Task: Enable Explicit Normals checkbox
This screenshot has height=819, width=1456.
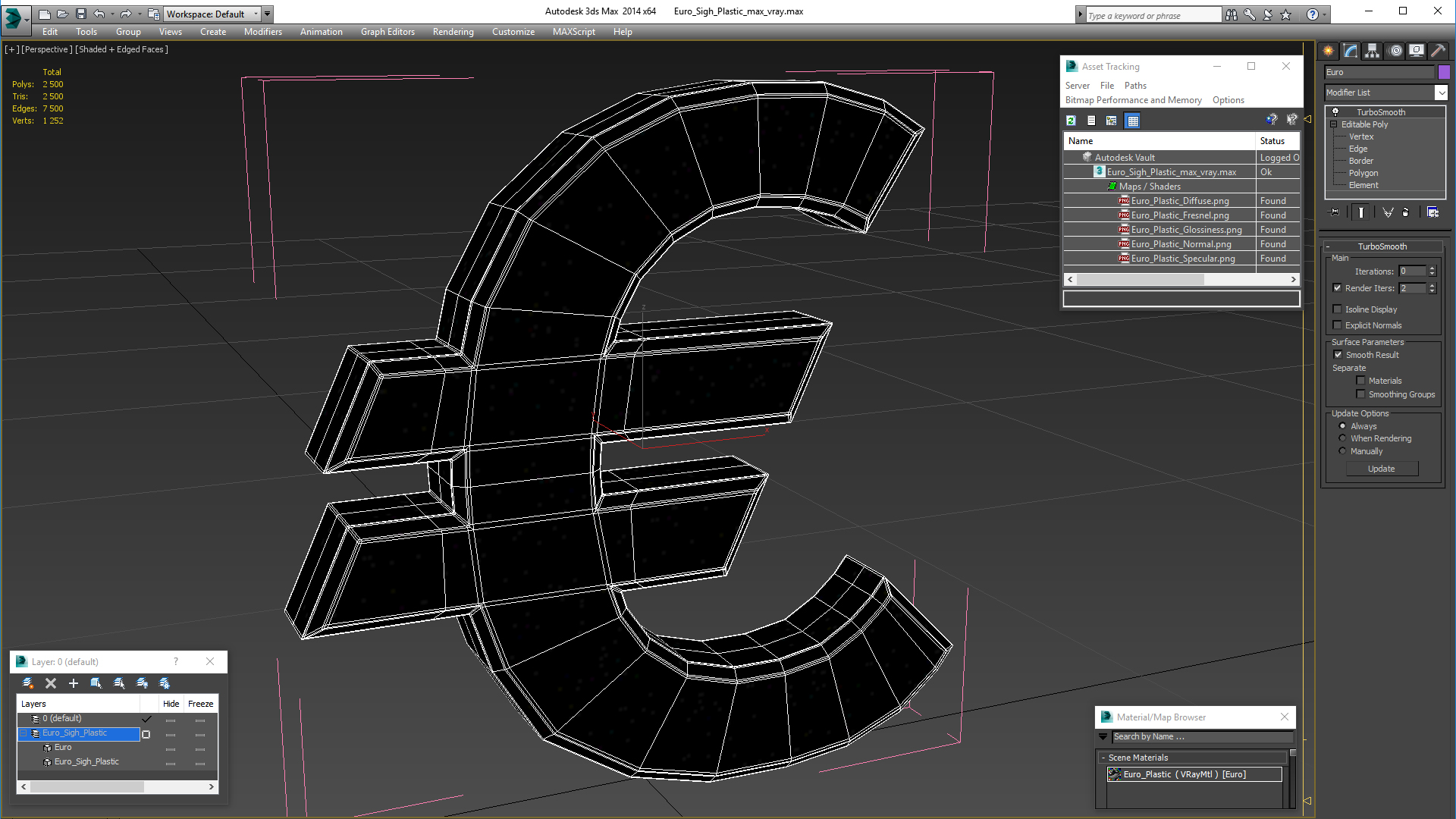Action: pyautogui.click(x=1338, y=325)
